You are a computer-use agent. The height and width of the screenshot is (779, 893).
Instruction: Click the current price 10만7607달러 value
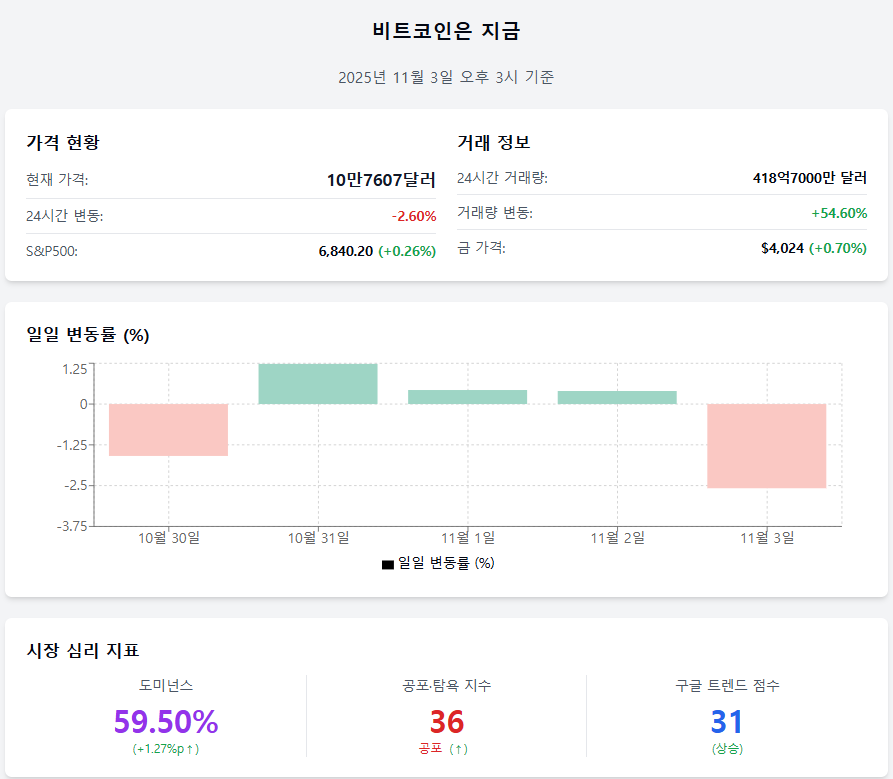(381, 180)
